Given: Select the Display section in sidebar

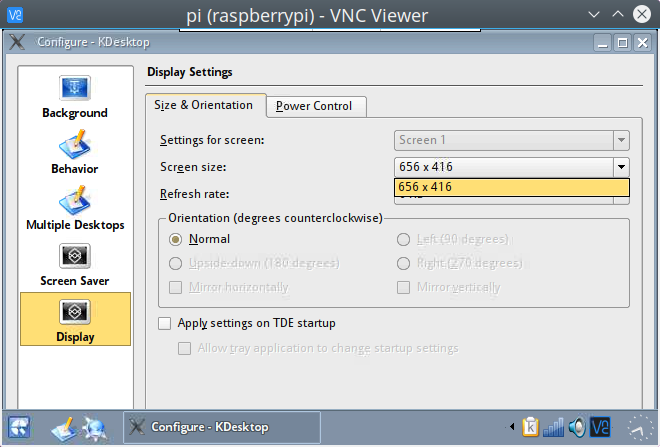Looking at the screenshot, I should [x=75, y=320].
